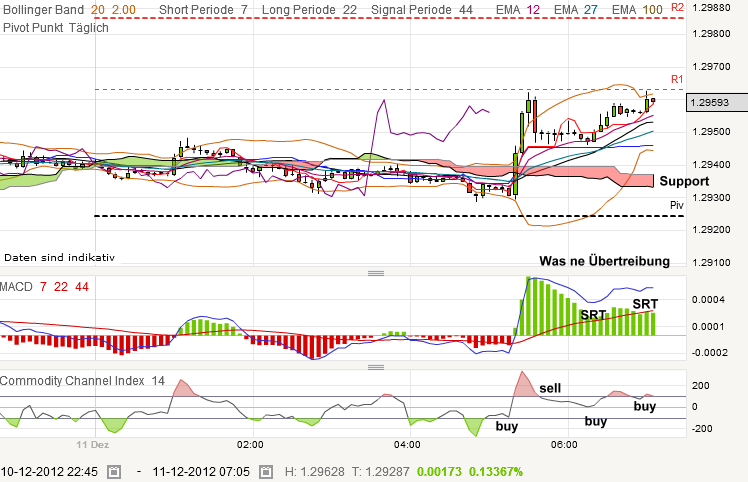Click the change value 0.00173
This screenshot has width=748, height=482.
(439, 472)
